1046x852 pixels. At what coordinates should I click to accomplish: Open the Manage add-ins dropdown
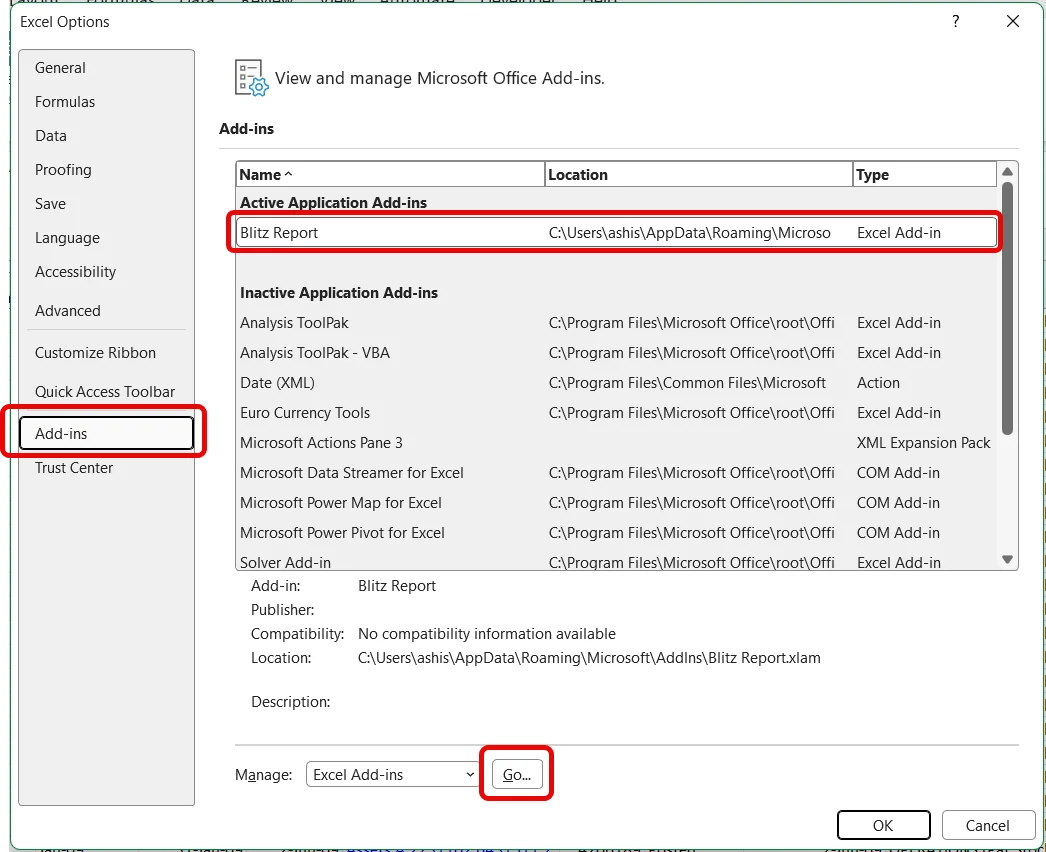pos(392,775)
